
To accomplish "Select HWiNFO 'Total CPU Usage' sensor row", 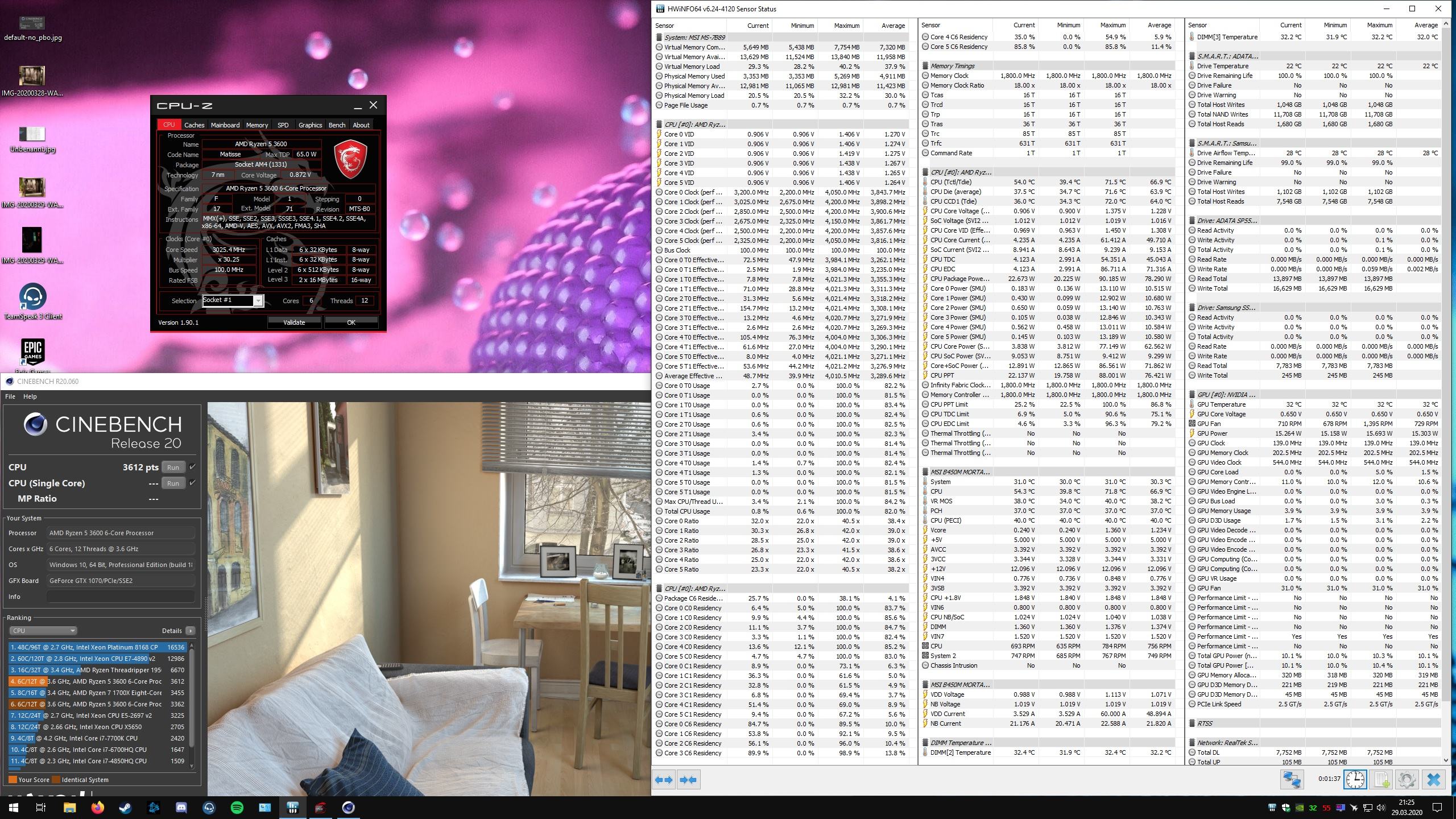I will 782,511.
